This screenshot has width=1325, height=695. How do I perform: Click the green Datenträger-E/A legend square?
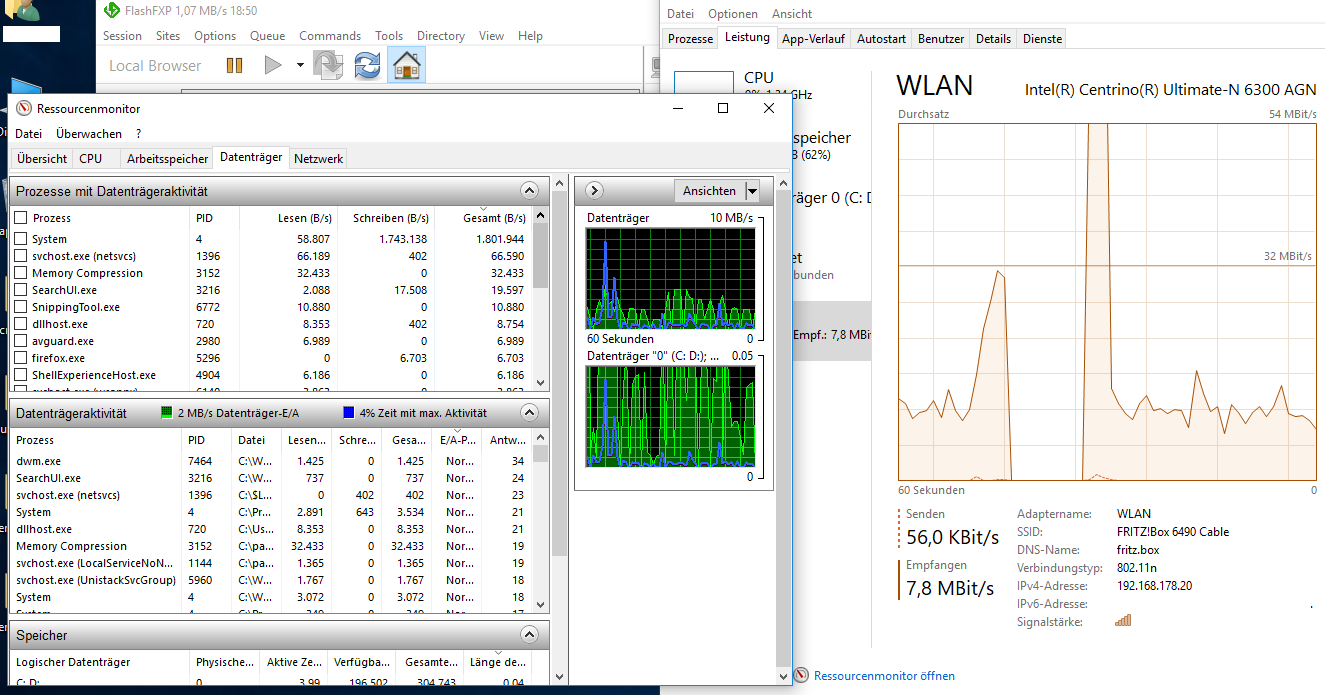pyautogui.click(x=167, y=413)
